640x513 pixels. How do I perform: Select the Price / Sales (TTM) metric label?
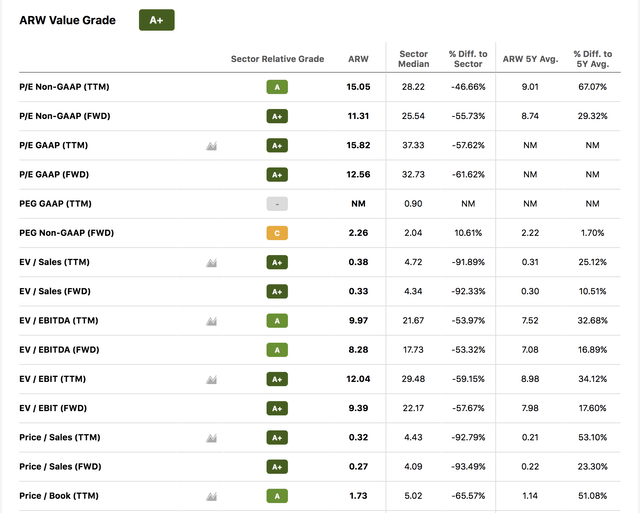pos(60,437)
